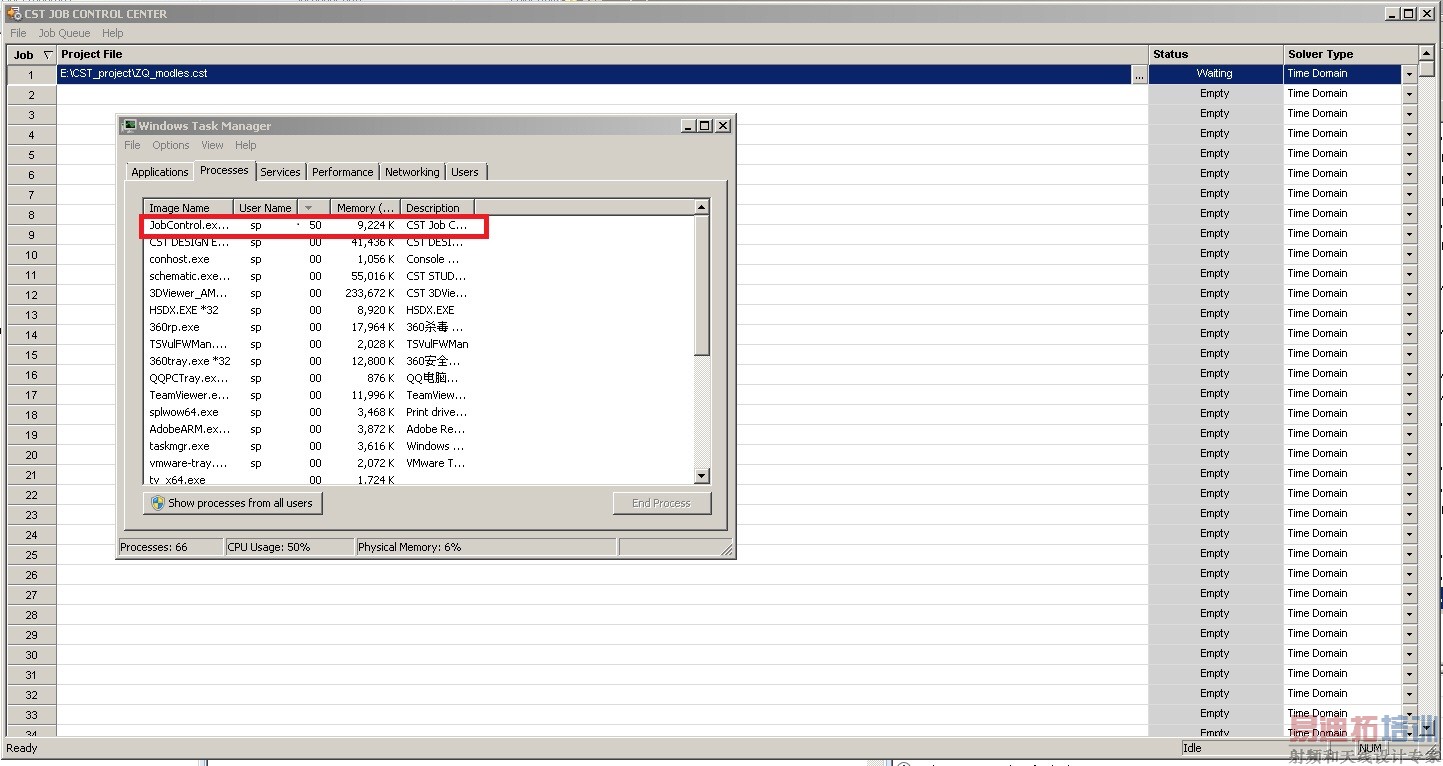Sort processes by the Description column
Screen dimensions: 1443x766
pyautogui.click(x=437, y=208)
